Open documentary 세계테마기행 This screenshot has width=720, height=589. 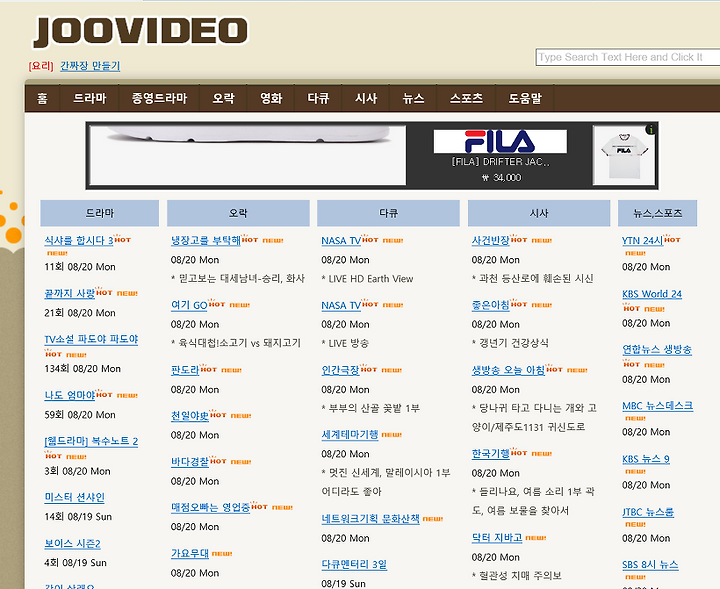coord(350,434)
